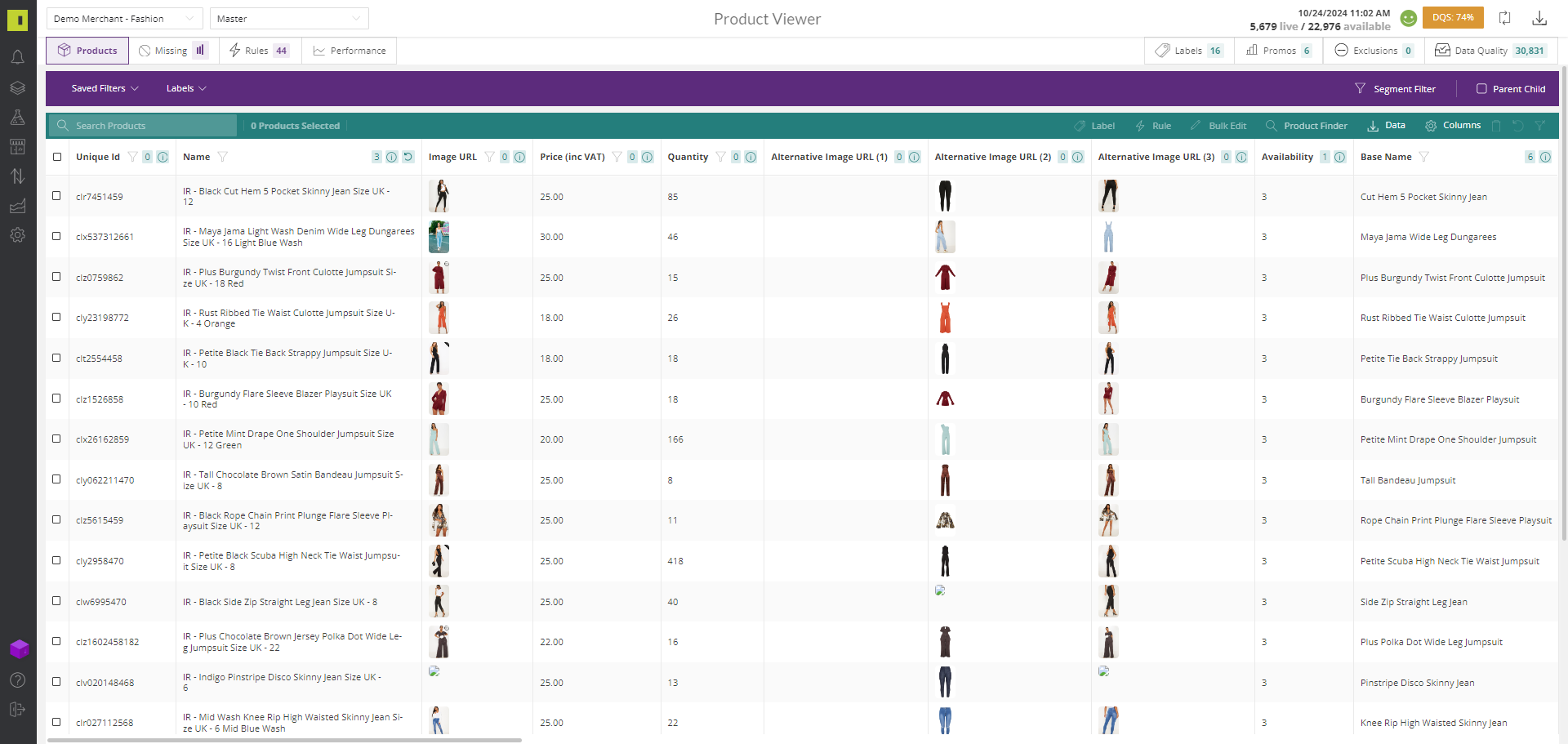Viewport: 1568px width, 744px height.
Task: Open the Rules tab
Action: (258, 51)
